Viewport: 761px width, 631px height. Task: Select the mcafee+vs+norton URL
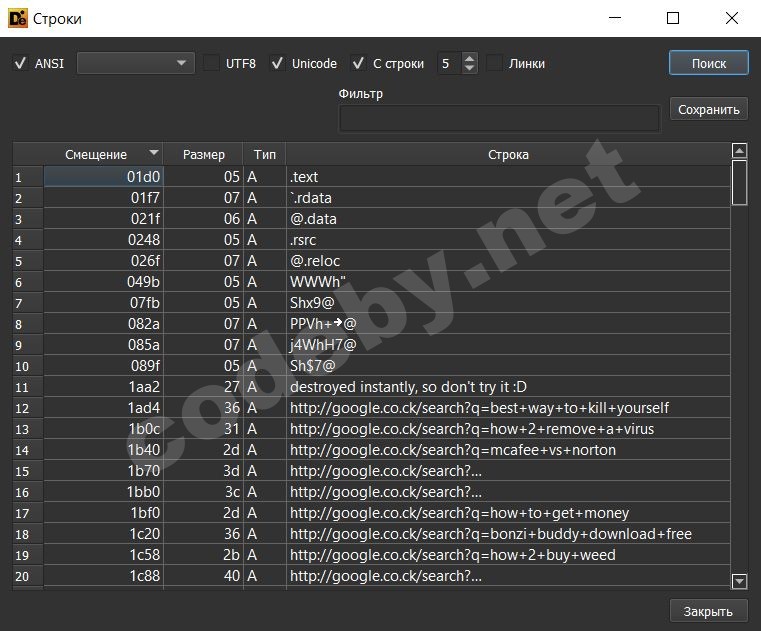click(508, 450)
